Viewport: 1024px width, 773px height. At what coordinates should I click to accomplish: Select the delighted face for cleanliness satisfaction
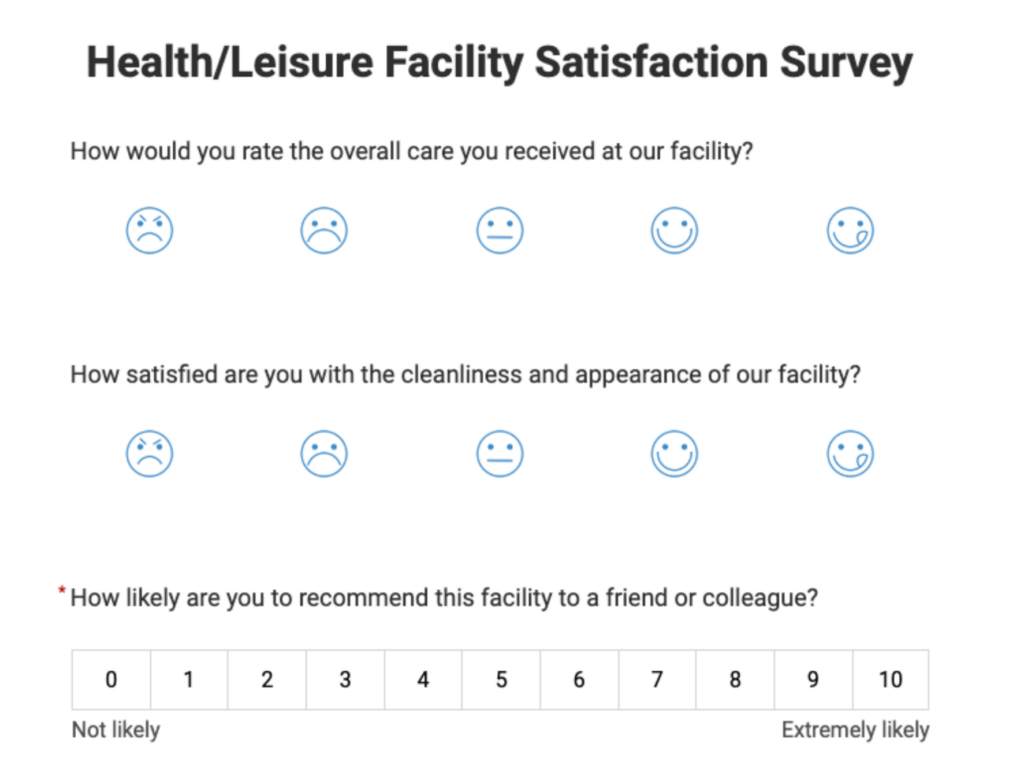[x=849, y=452]
